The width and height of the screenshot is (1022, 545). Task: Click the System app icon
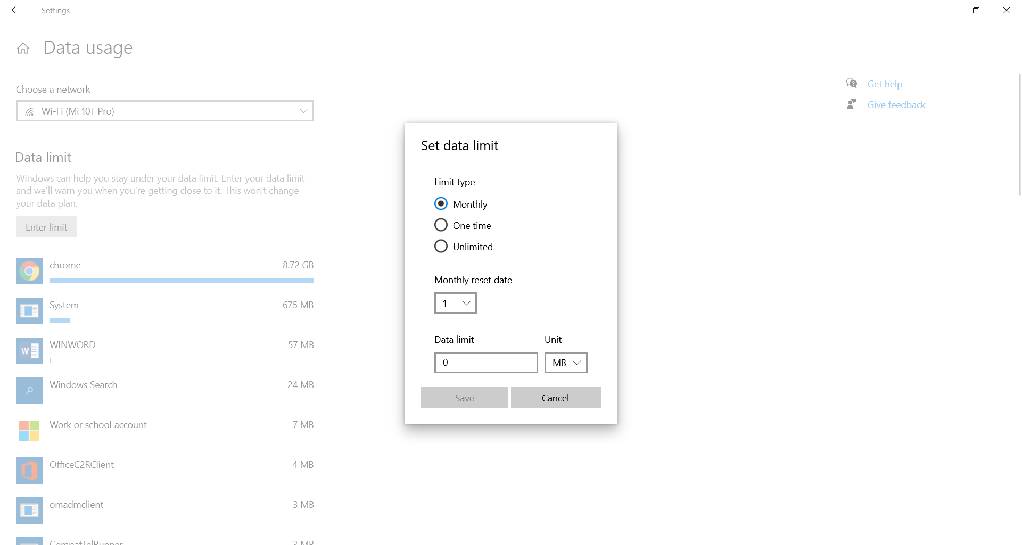(29, 310)
